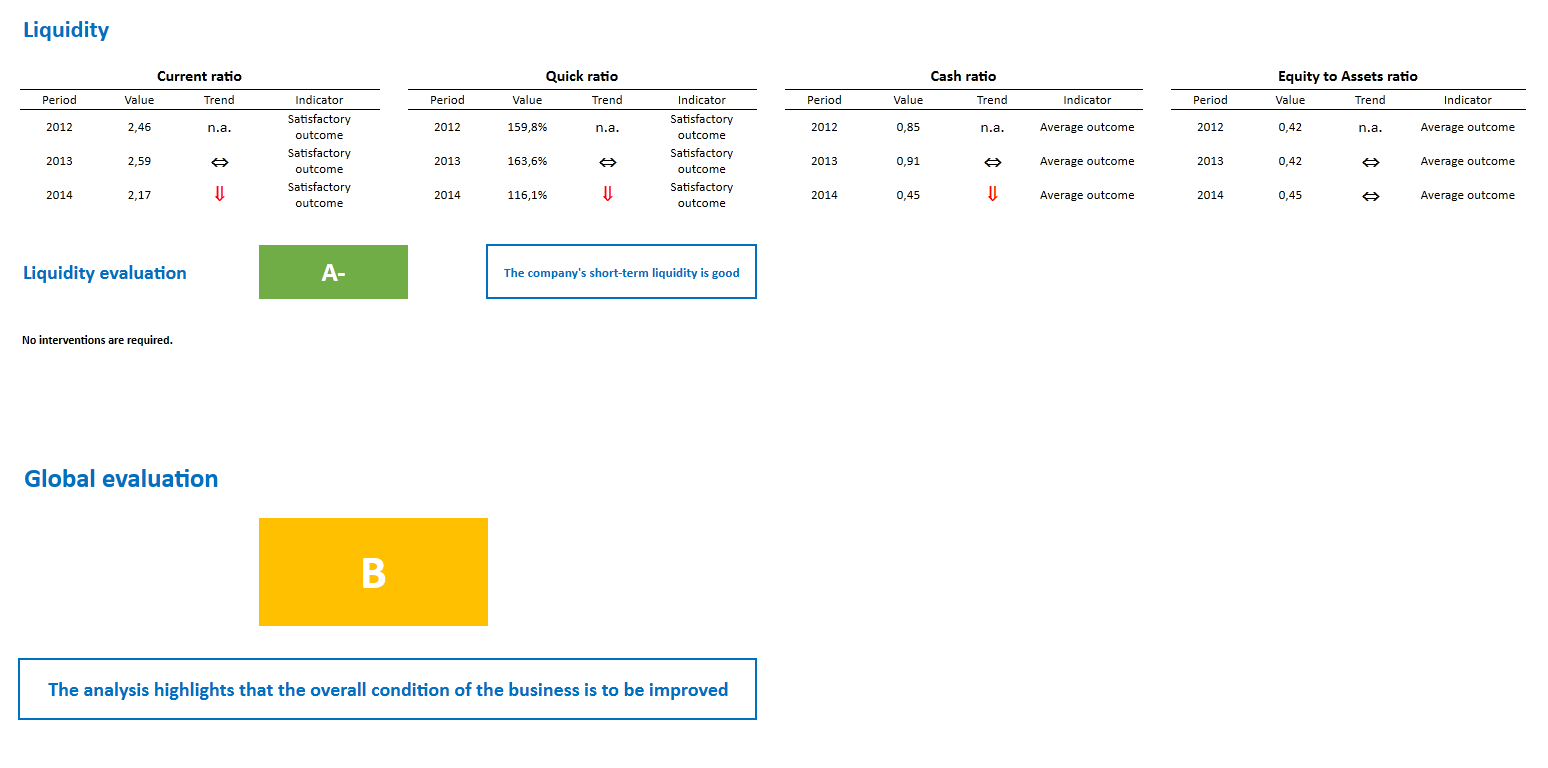Click the Equity to Assets 2014 value 0,45
The image size is (1548, 768).
click(x=1290, y=195)
